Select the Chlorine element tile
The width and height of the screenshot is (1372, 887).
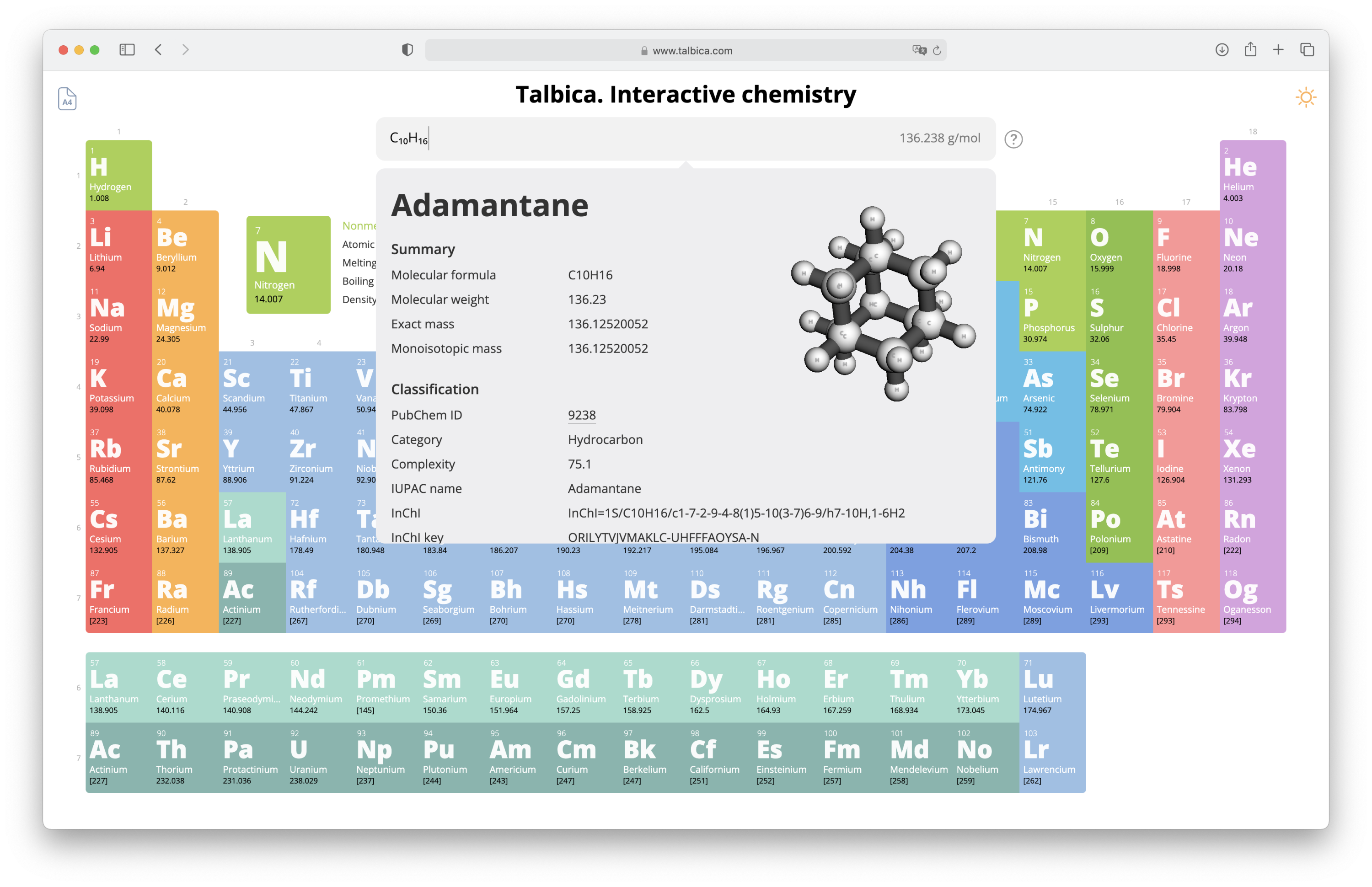pyautogui.click(x=1185, y=316)
